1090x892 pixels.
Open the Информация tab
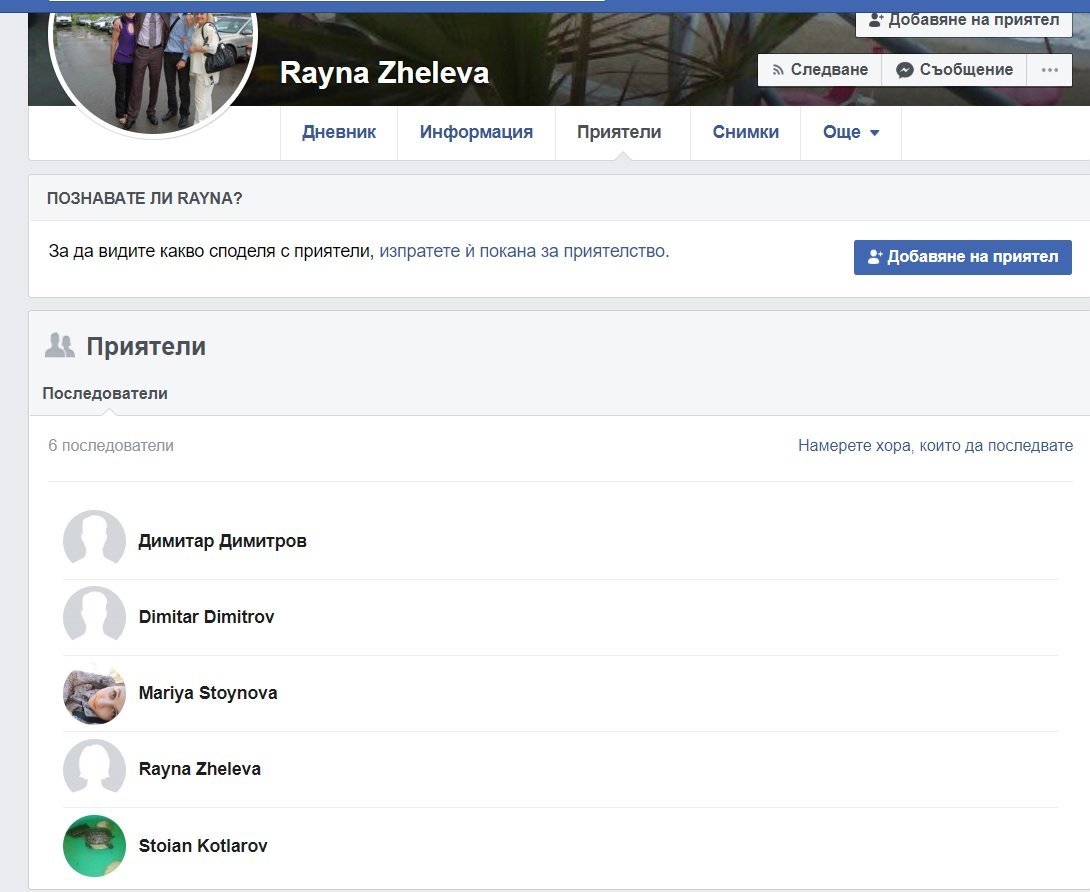(x=476, y=132)
